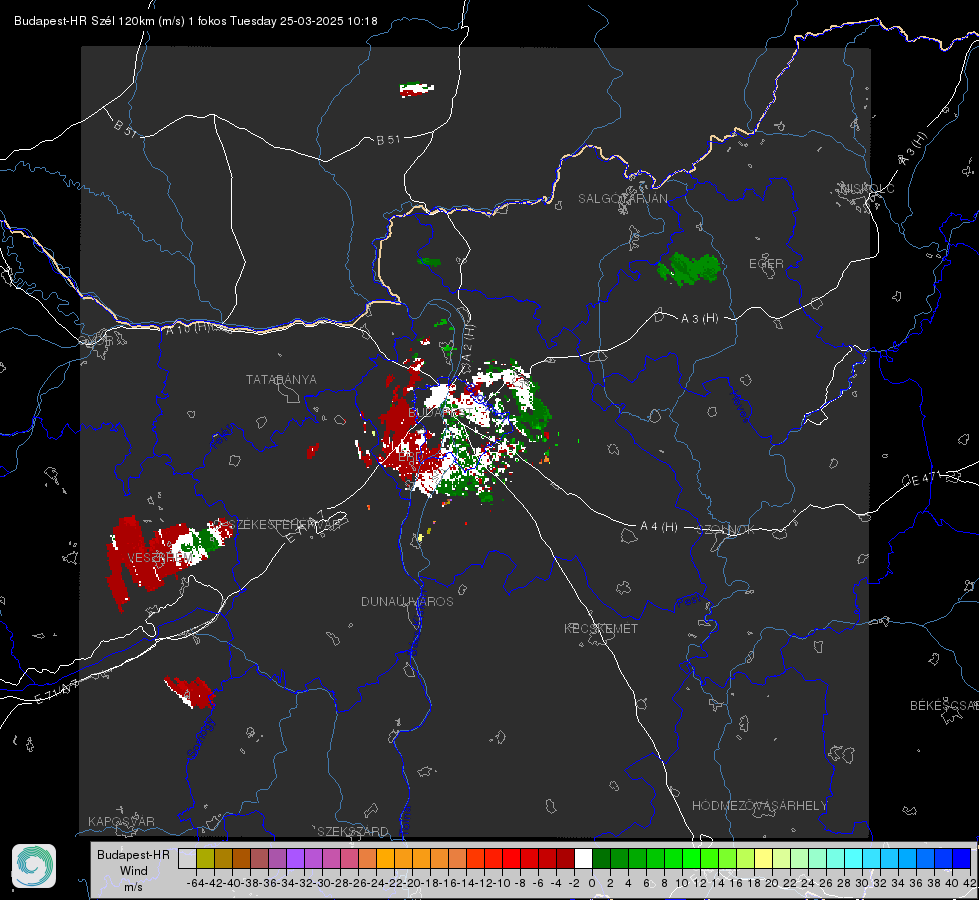Click the blue Pest county label
The image size is (979, 900).
coord(689,603)
